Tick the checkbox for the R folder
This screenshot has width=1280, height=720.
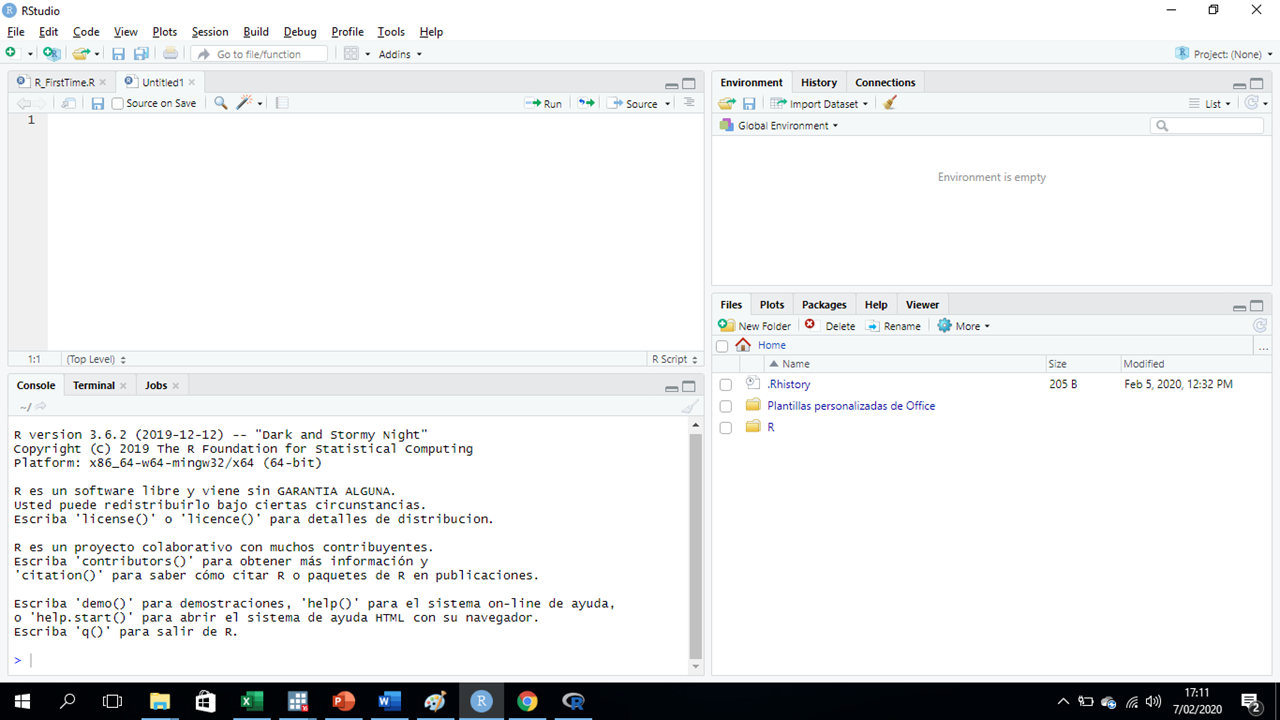[726, 428]
